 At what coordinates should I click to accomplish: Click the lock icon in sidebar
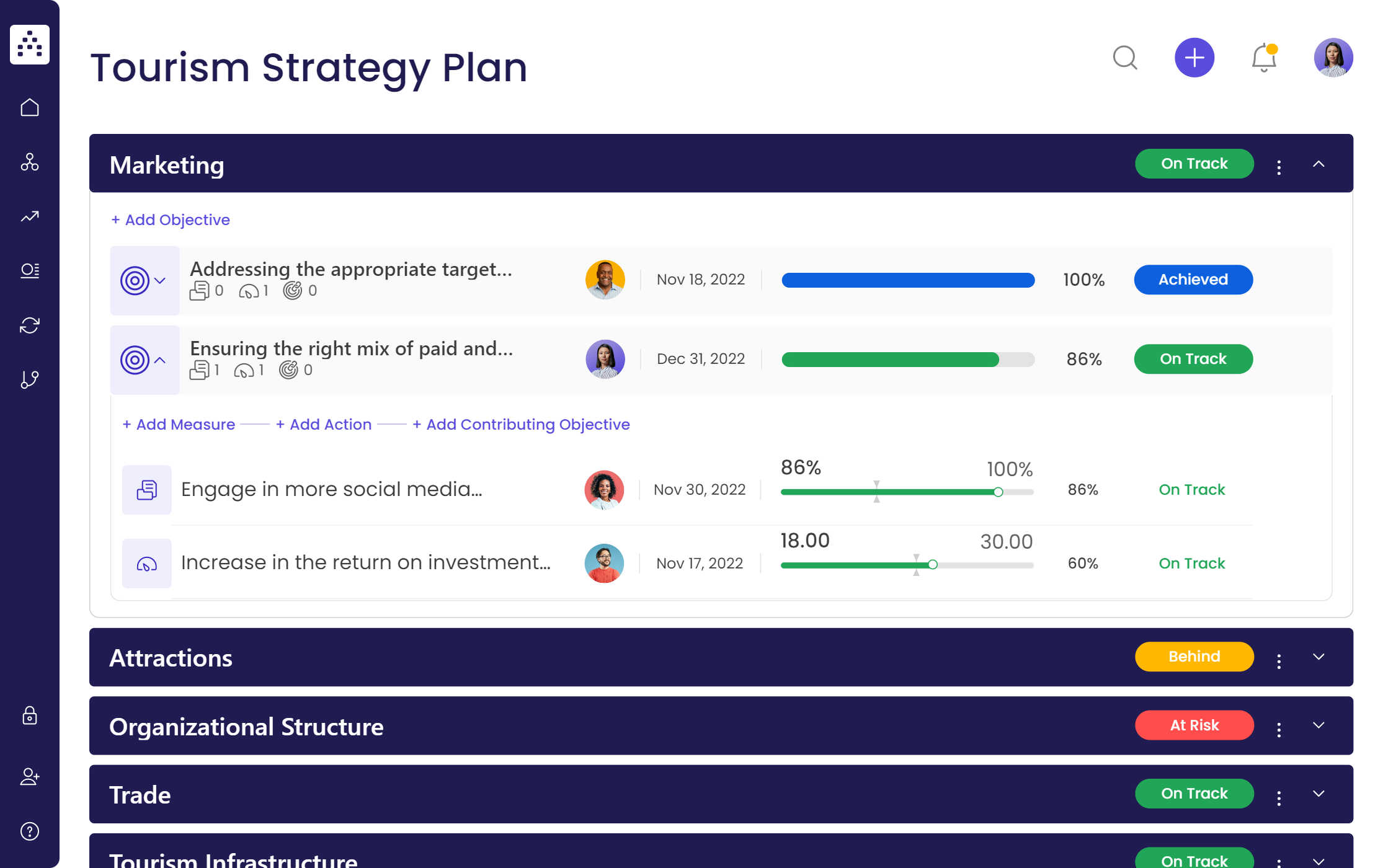click(30, 716)
